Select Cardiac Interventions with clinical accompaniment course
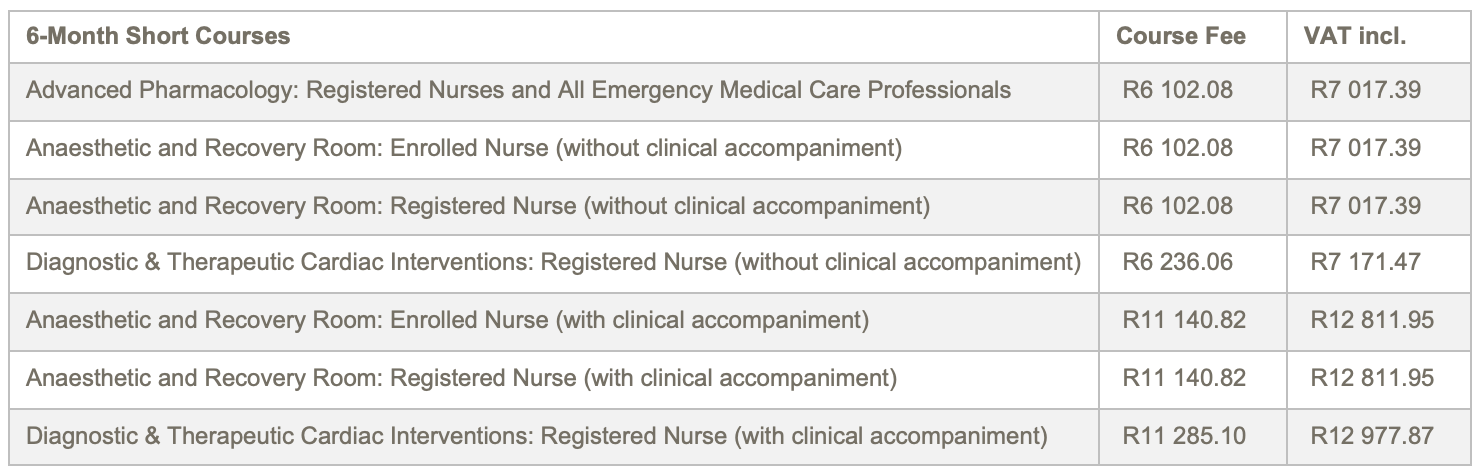Viewport: 1482px width, 476px height. coord(537,437)
